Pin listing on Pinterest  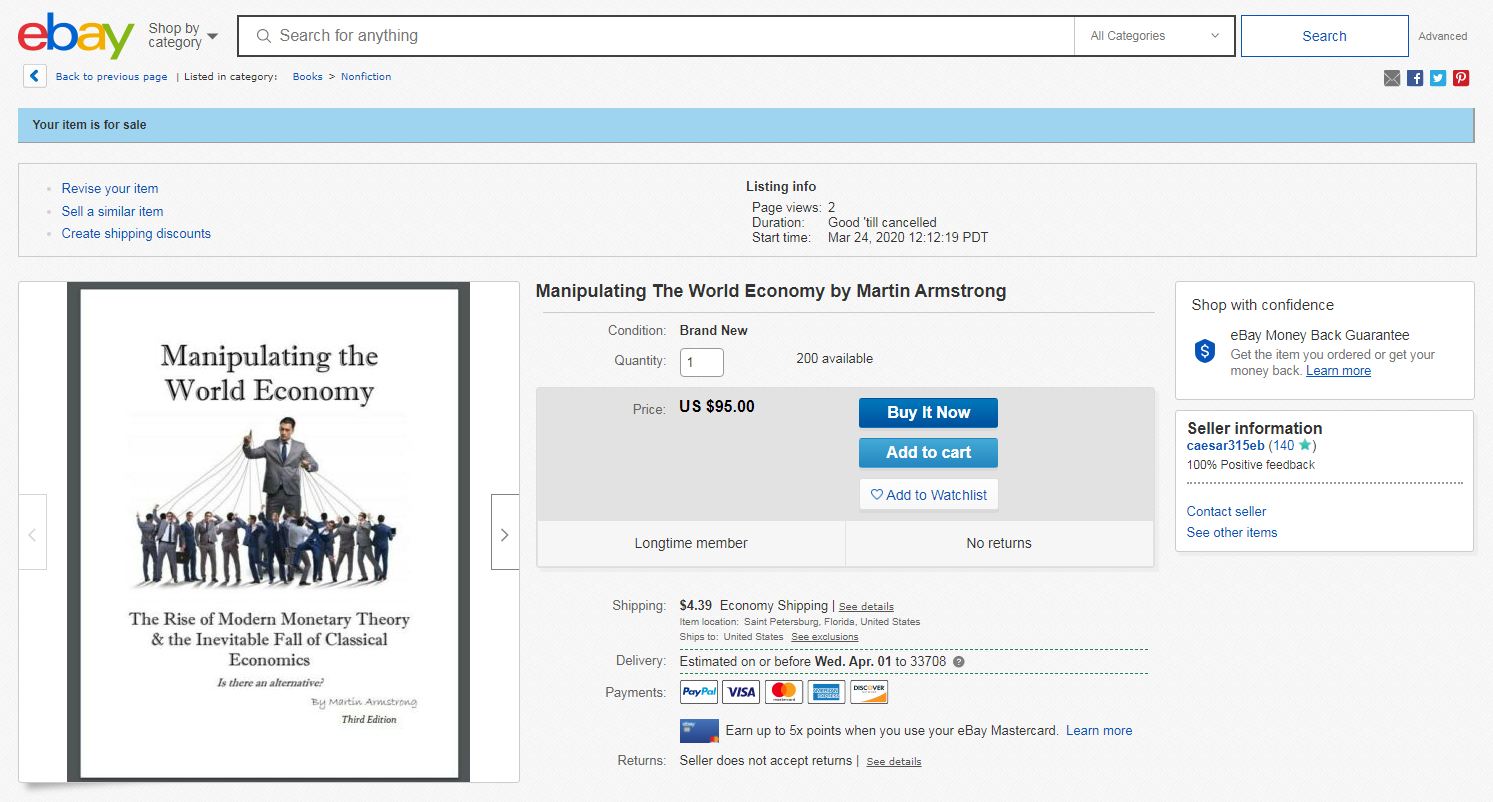(x=1461, y=78)
